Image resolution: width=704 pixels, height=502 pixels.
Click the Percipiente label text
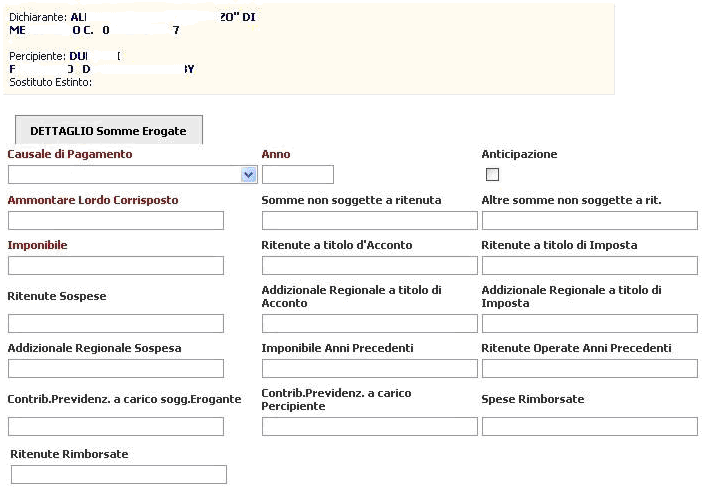pyautogui.click(x=37, y=56)
